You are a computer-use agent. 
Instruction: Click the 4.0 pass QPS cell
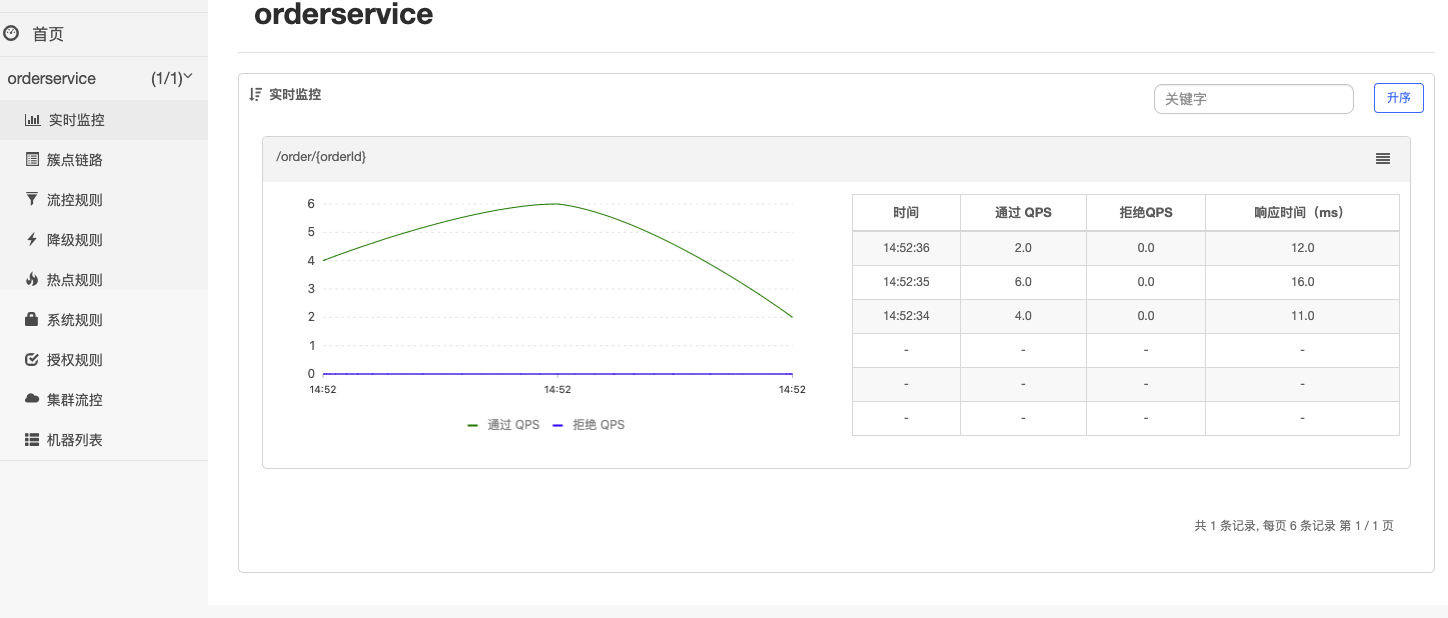[x=1023, y=316]
